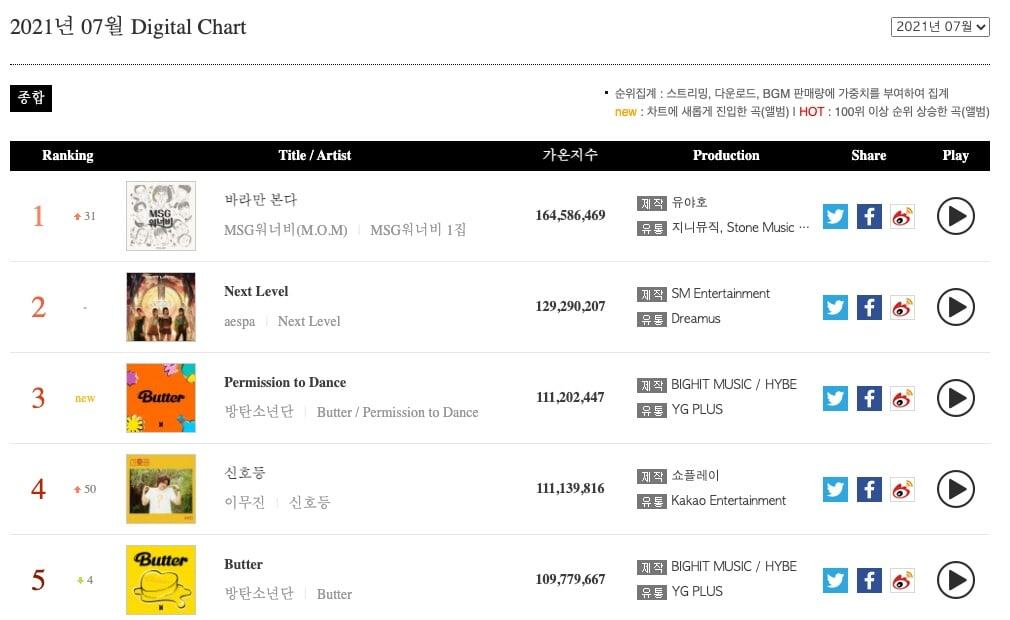The width and height of the screenshot is (1010, 620).
Task: Open the Permission to Dance title link
Action: point(285,382)
